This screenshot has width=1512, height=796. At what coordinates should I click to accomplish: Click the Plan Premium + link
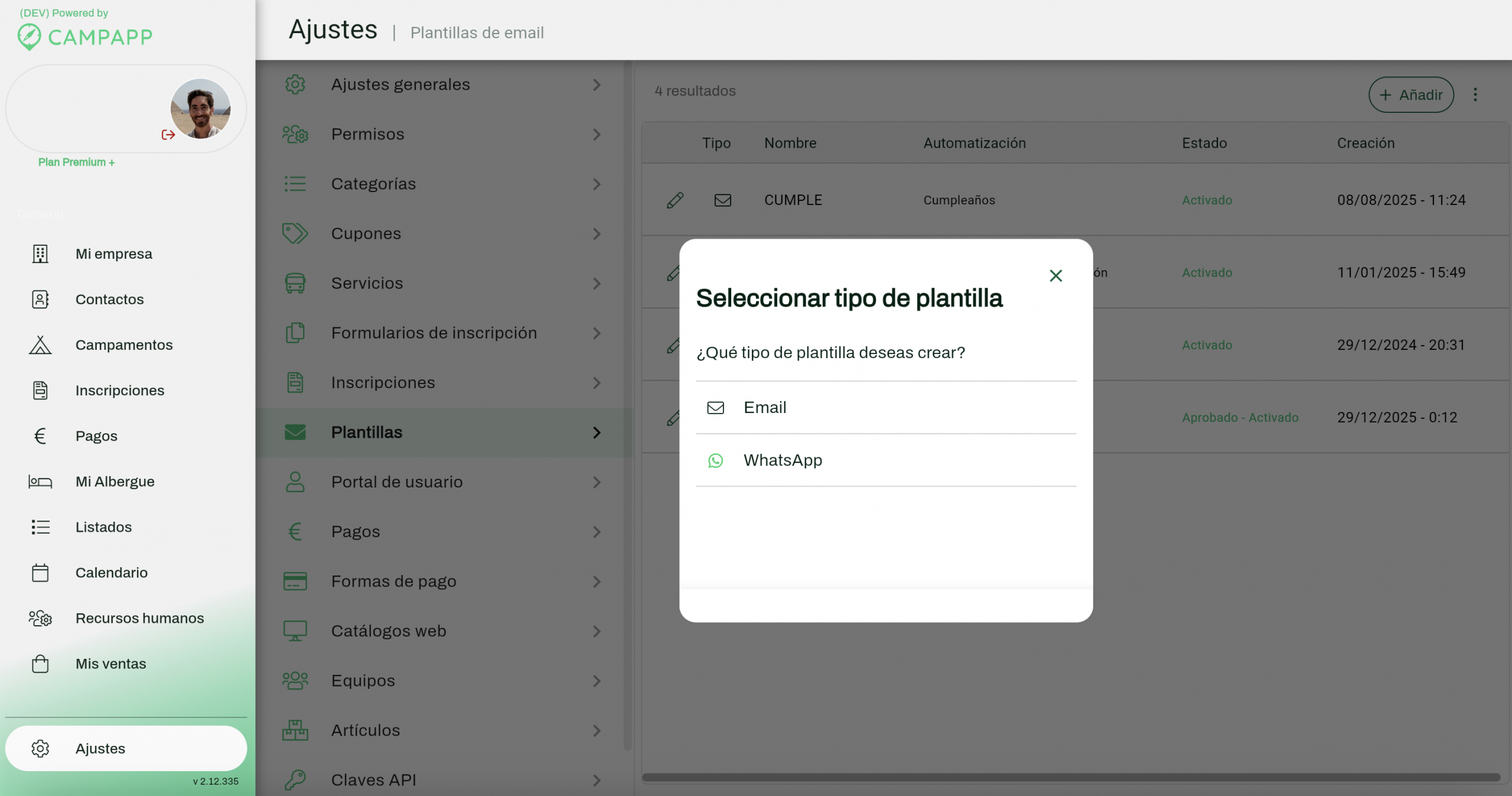click(x=76, y=162)
